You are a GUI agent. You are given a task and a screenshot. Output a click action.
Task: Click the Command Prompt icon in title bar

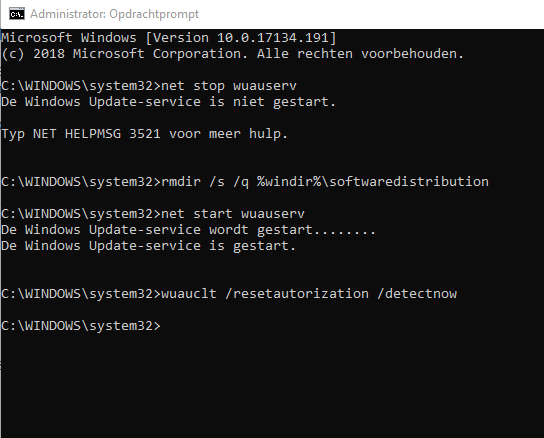click(17, 14)
